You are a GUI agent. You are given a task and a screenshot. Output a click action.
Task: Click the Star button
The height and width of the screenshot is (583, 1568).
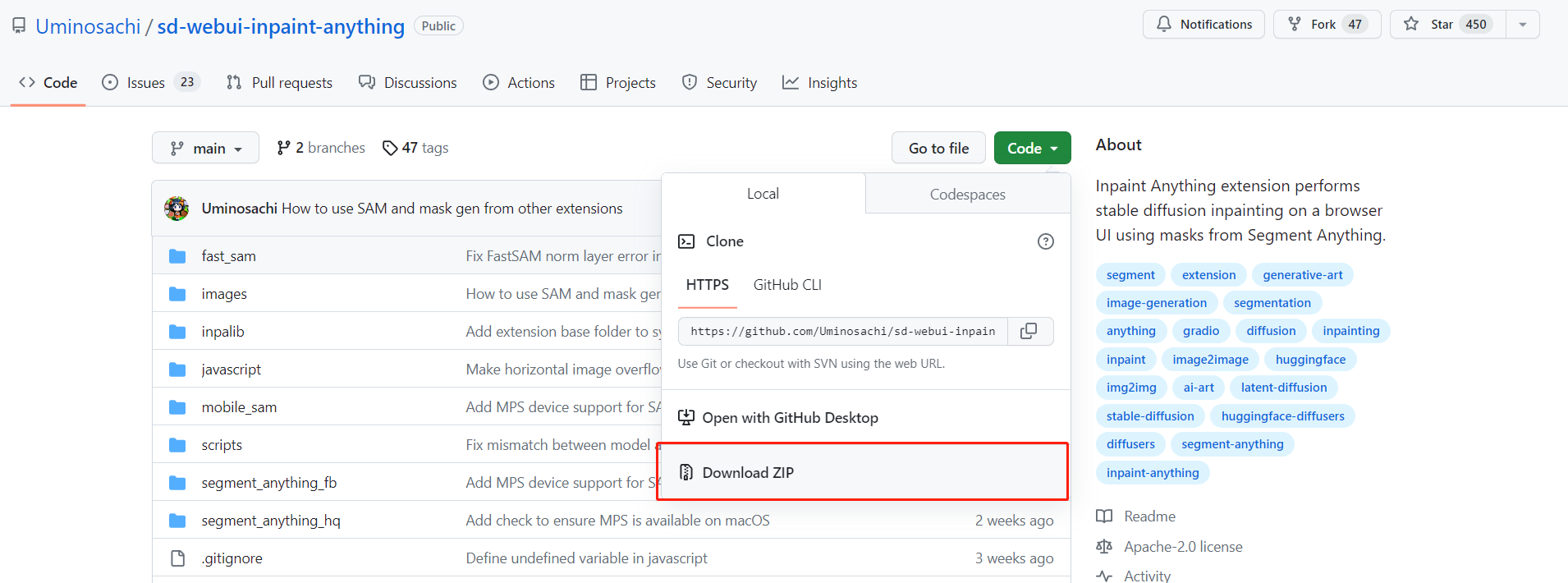[x=1448, y=25]
